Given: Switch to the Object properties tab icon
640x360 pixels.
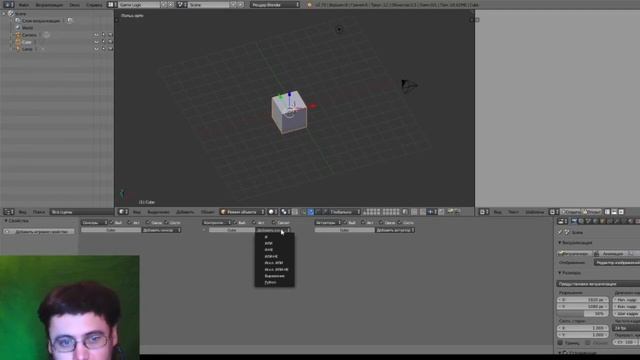Looking at the screenshot, I should (602, 221).
